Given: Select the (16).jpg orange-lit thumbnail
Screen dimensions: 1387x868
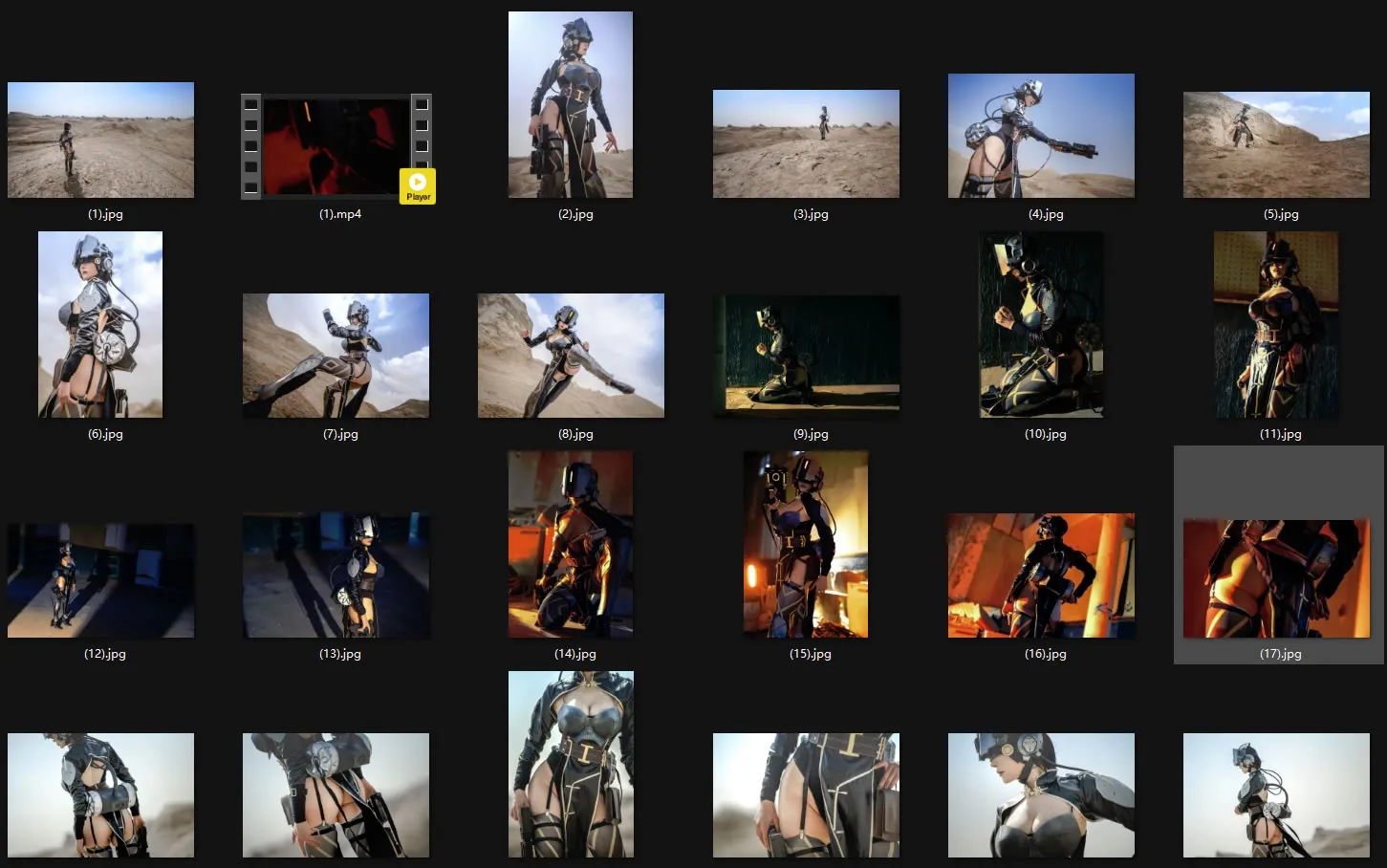Looking at the screenshot, I should (1041, 575).
